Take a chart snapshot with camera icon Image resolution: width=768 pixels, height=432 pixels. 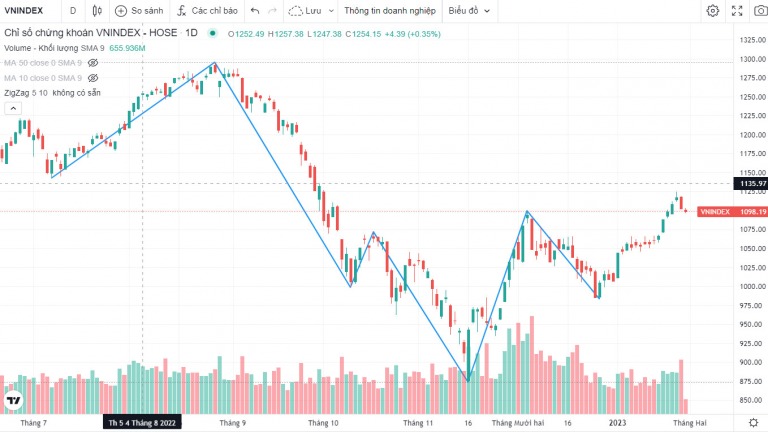760,10
